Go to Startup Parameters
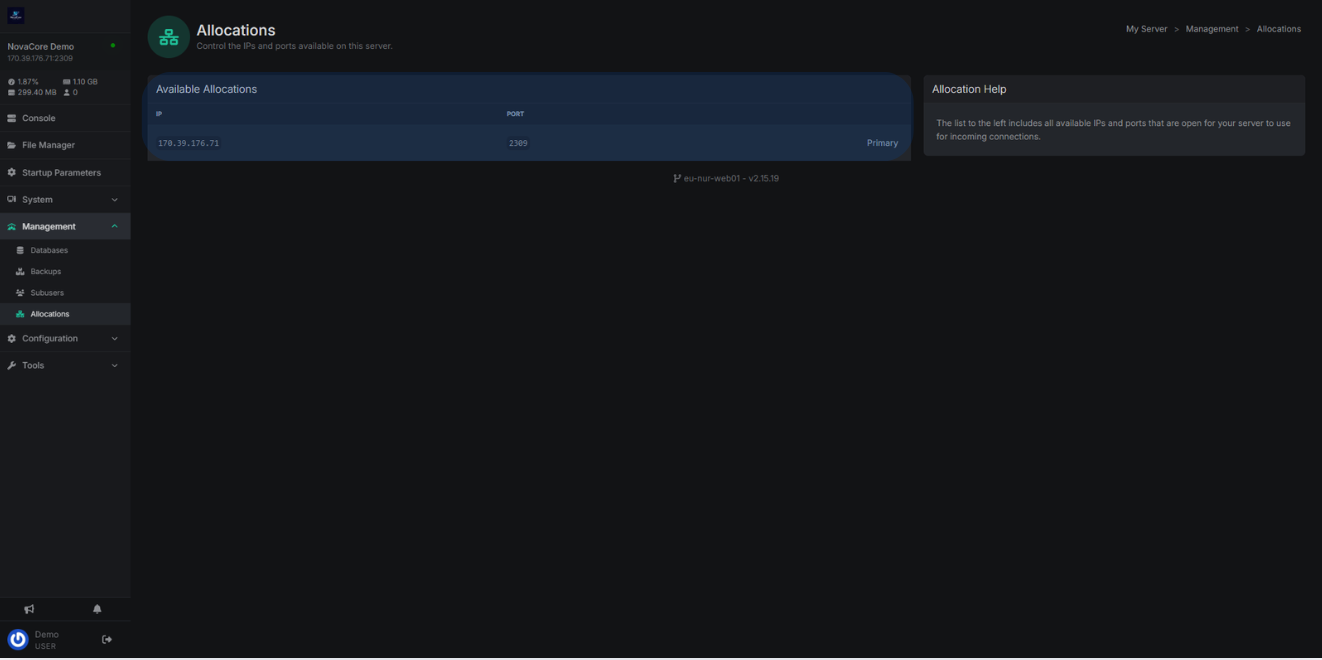This screenshot has height=660, width=1322. tap(61, 173)
